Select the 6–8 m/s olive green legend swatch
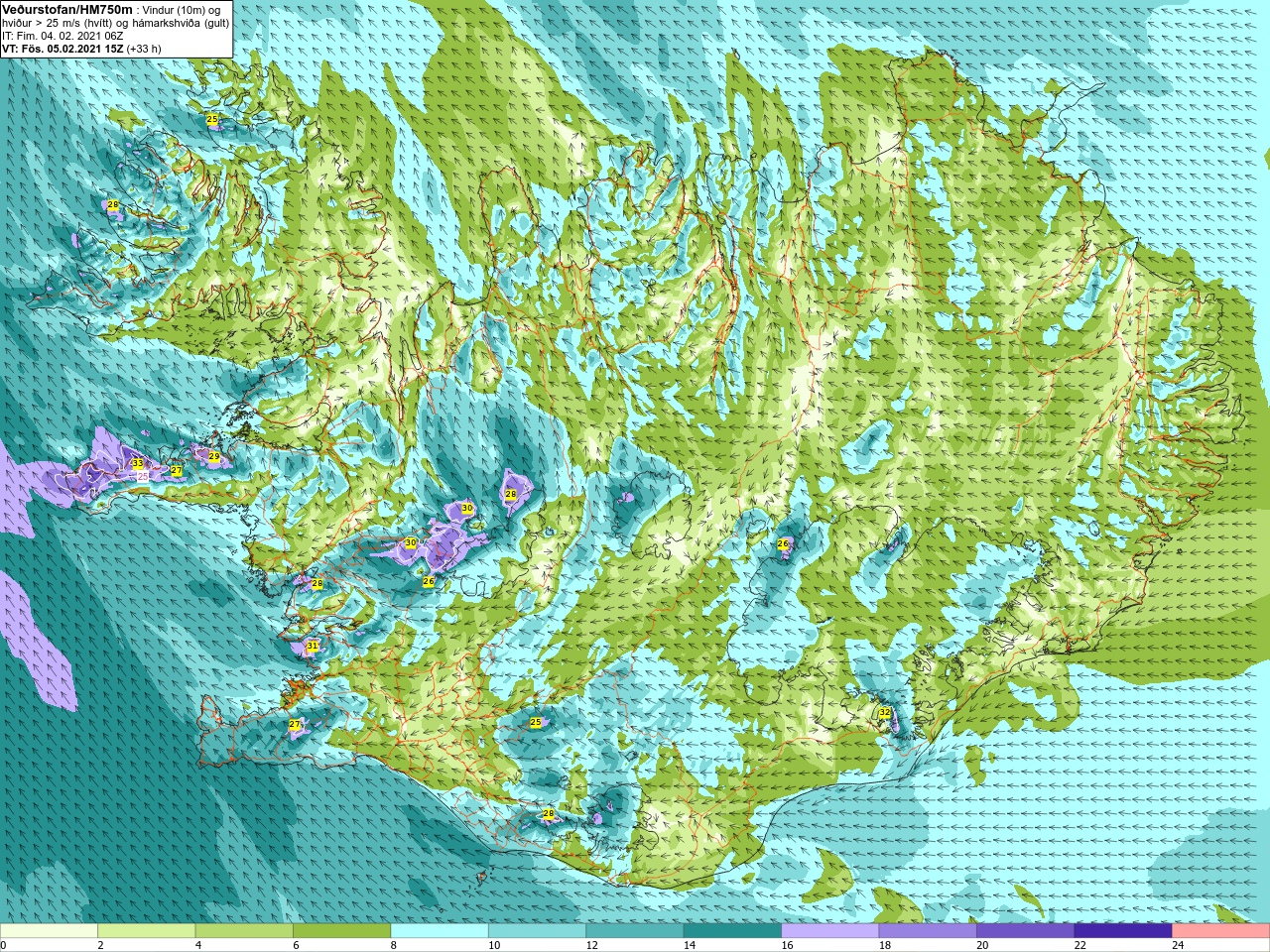Image resolution: width=1270 pixels, height=952 pixels. pyautogui.click(x=341, y=931)
